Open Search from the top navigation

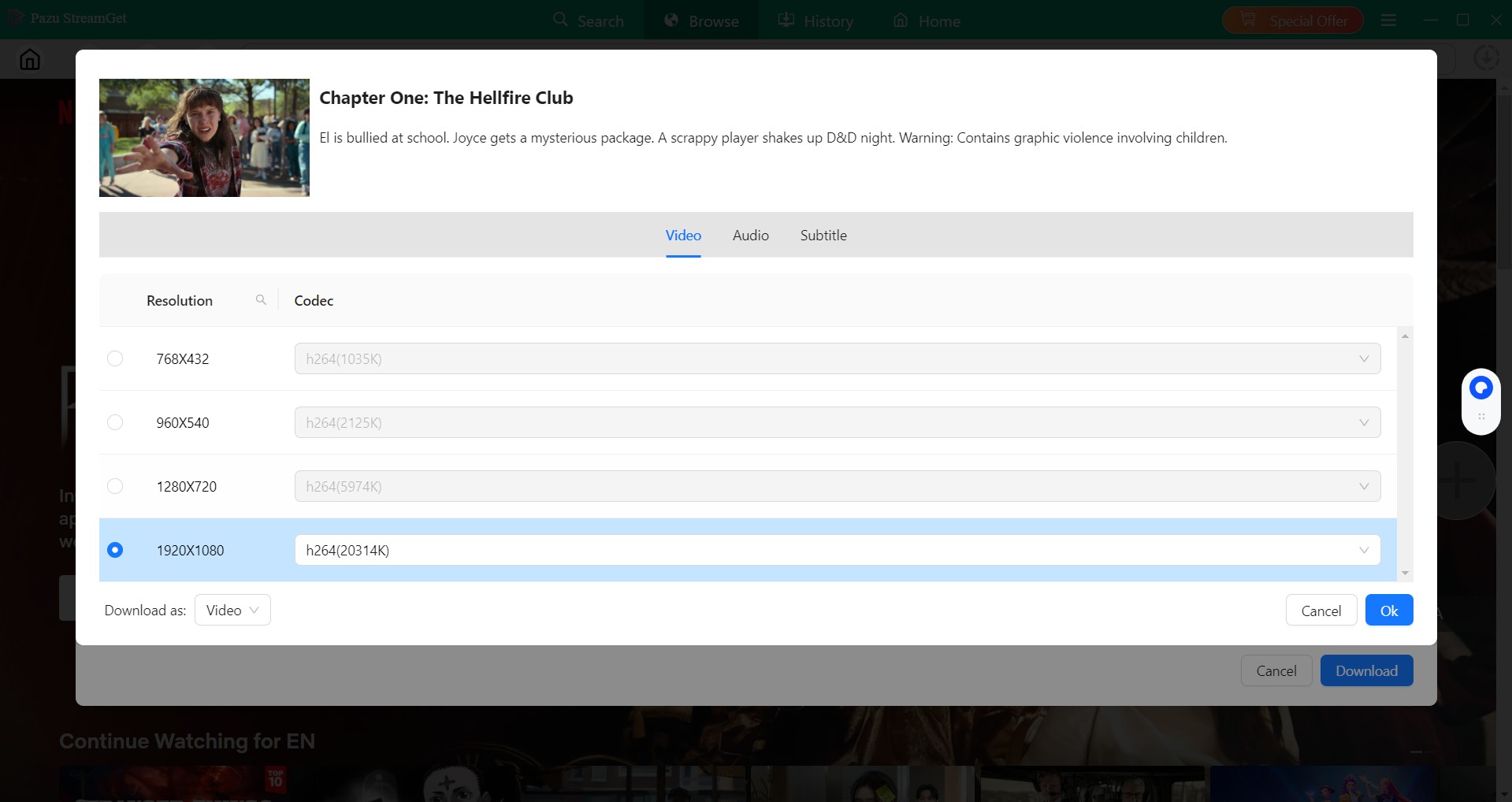[x=589, y=20]
